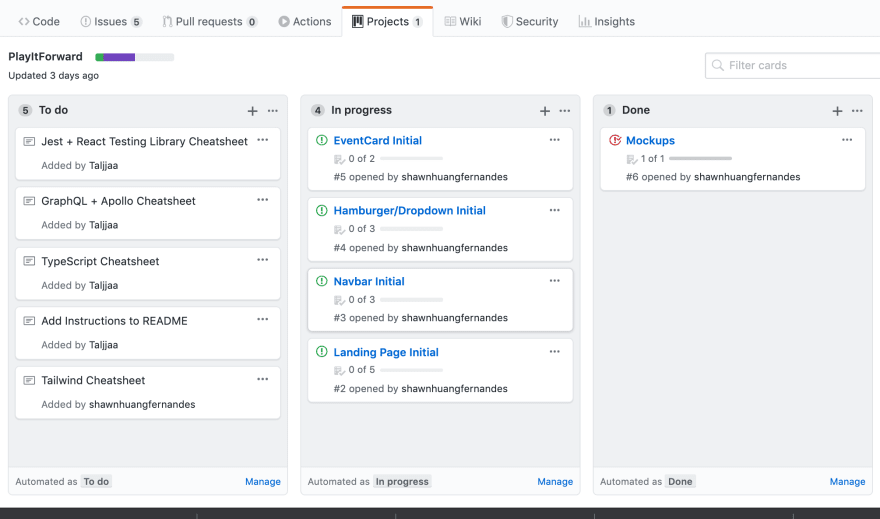This screenshot has height=519, width=880.
Task: Open GraphQL + Apollo Cheatsheet card menu
Action: pyautogui.click(x=263, y=200)
